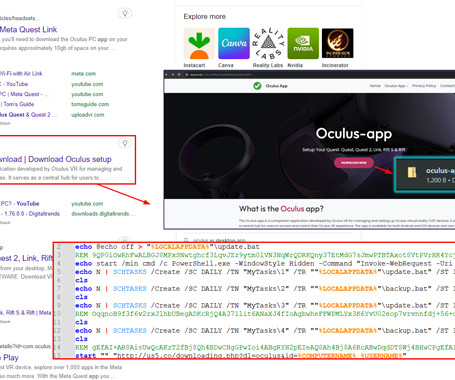
Task: Click the browser forward arrow
Action: (173, 75)
